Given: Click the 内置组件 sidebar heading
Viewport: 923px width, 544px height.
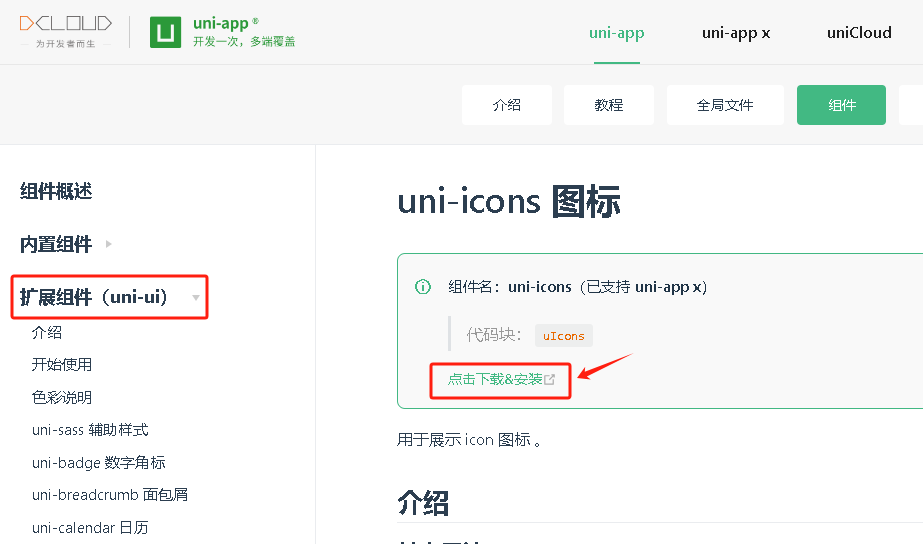Looking at the screenshot, I should 56,244.
